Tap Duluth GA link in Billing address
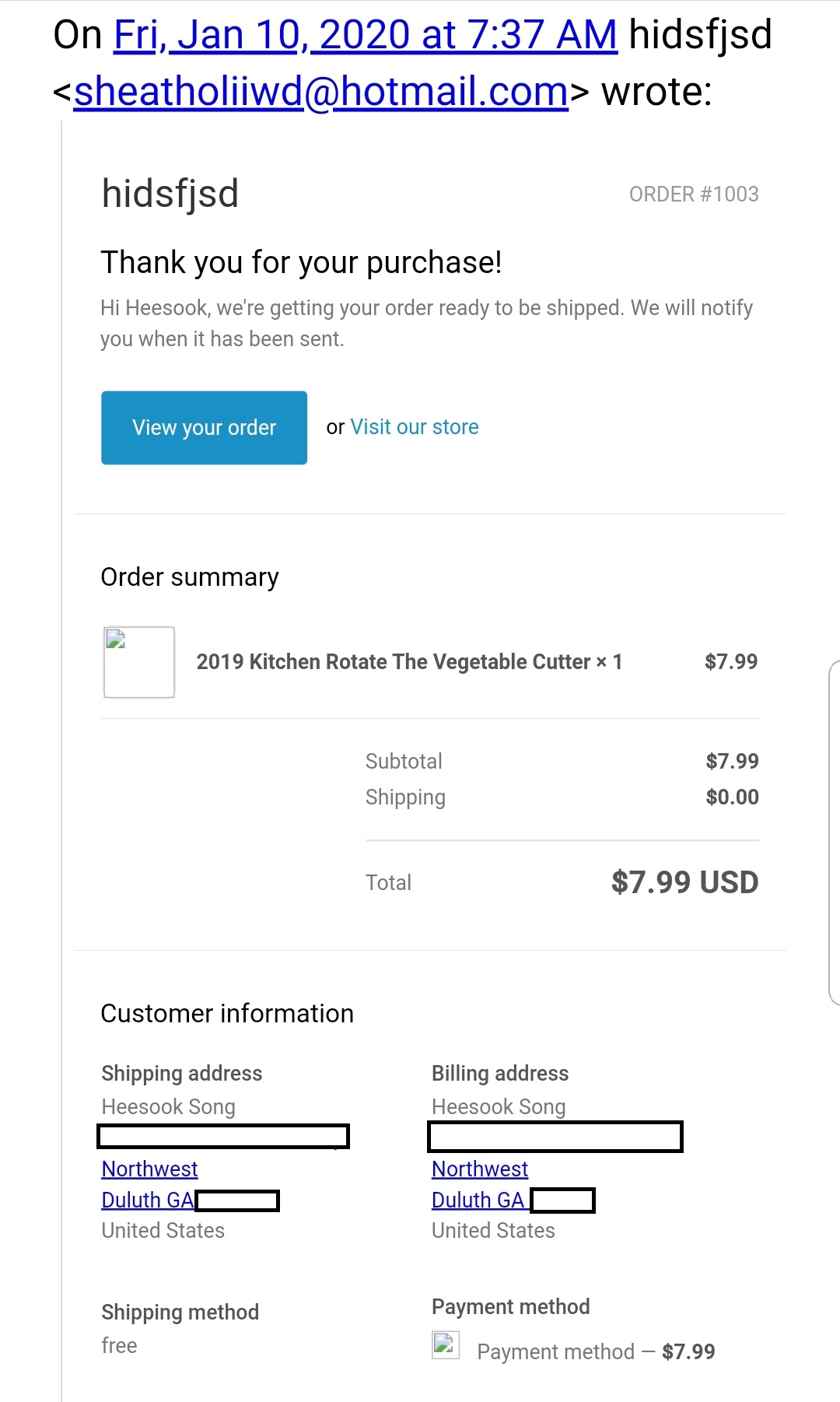The width and height of the screenshot is (840, 1402). coord(478,1200)
